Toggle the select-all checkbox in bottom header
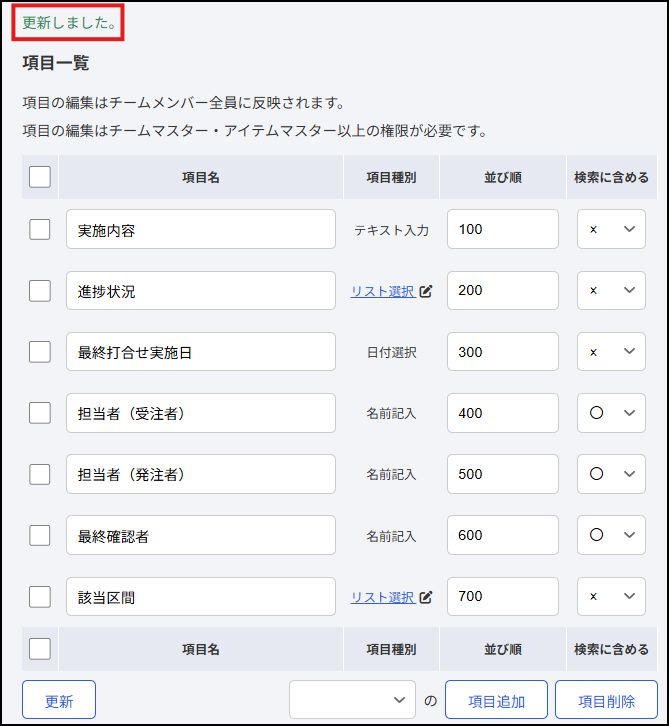 (x=40, y=649)
